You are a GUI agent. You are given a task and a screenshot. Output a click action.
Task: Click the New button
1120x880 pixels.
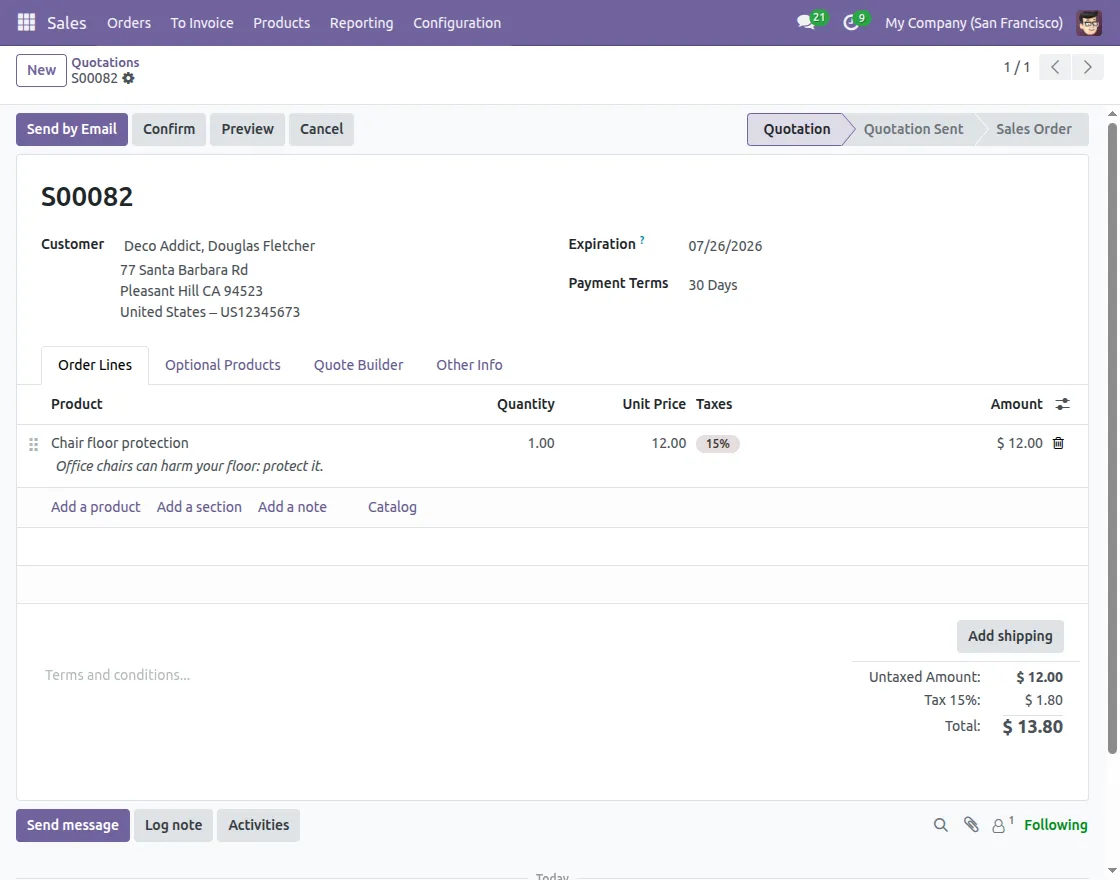(41, 70)
